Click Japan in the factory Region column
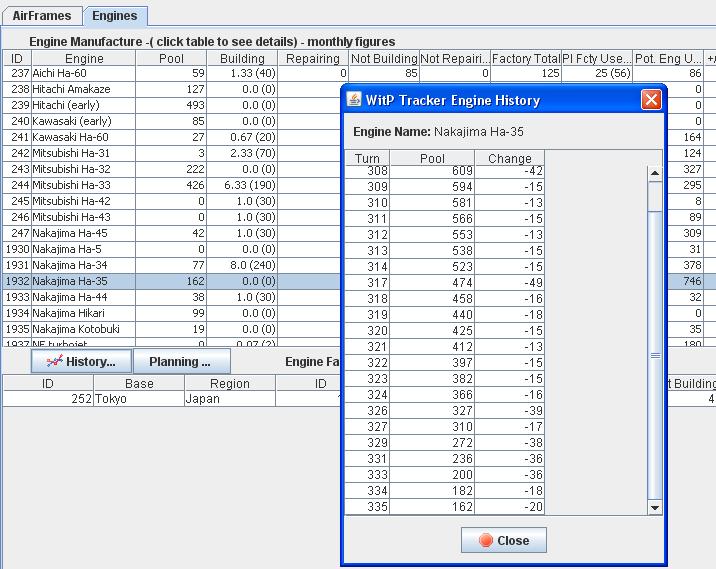Screen dimensions: 716x569 coord(230,399)
